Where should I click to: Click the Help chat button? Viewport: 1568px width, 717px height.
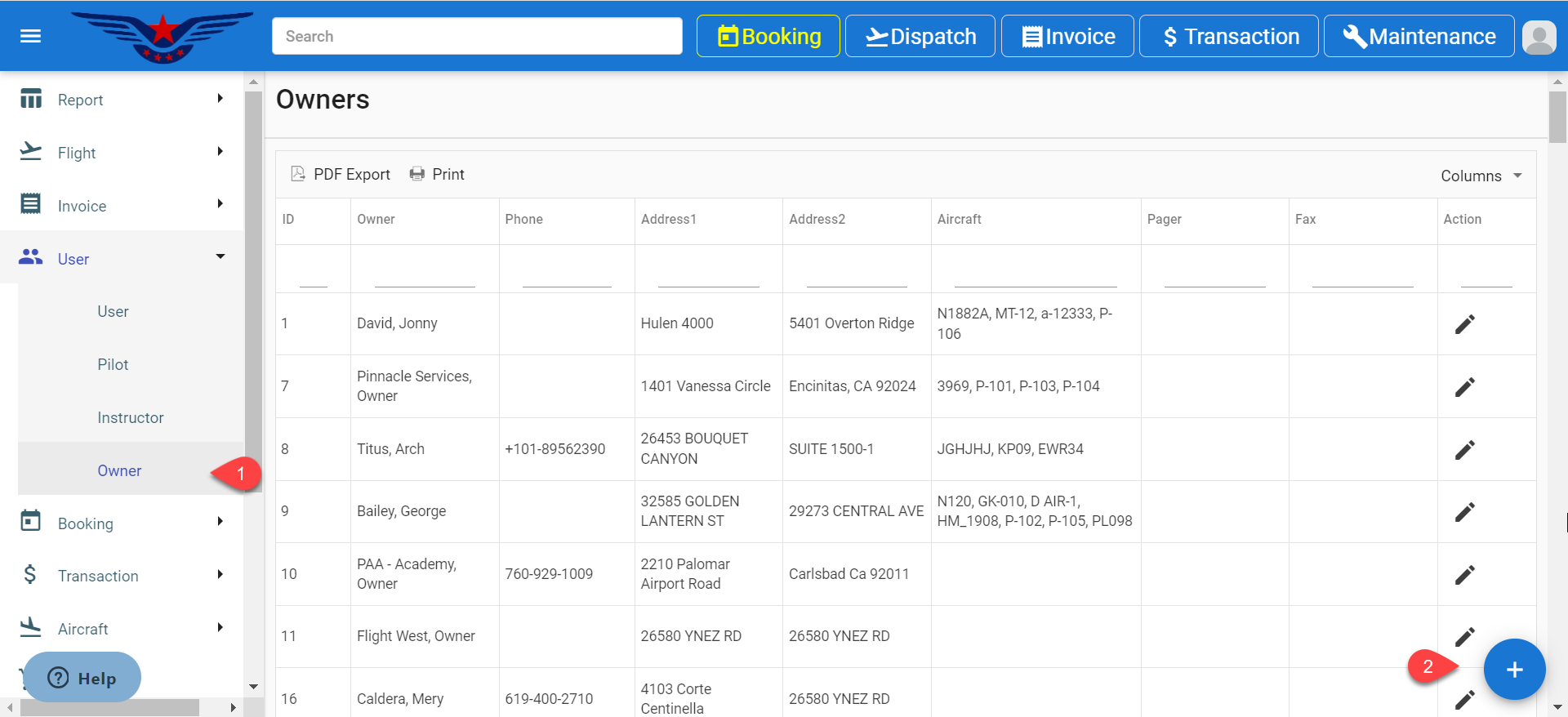[82, 678]
